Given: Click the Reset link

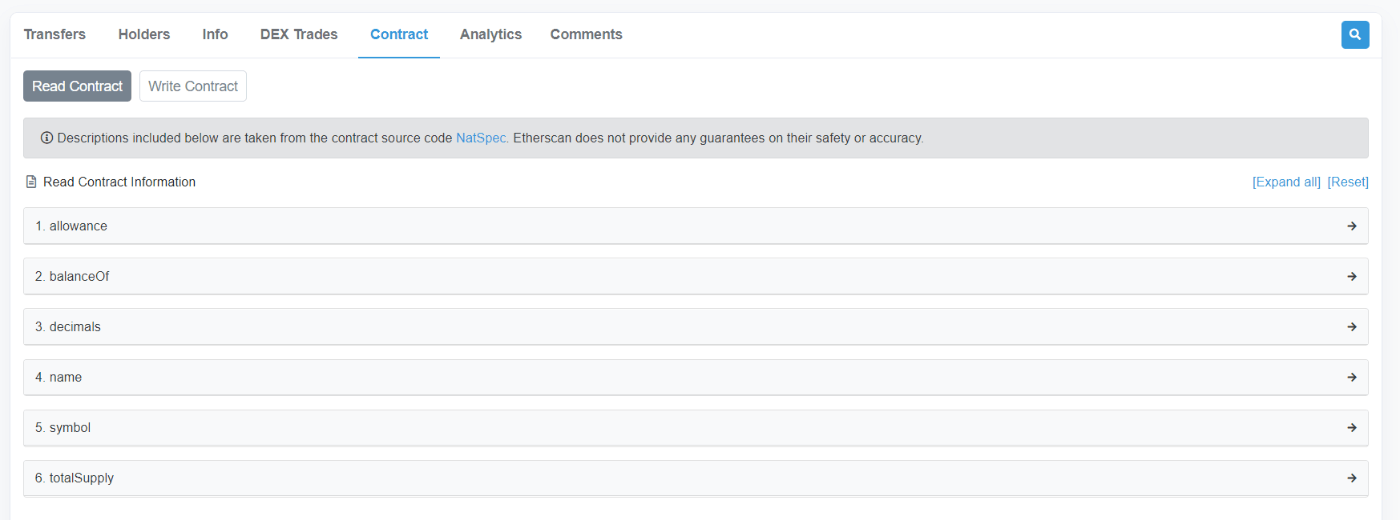Looking at the screenshot, I should point(1348,182).
